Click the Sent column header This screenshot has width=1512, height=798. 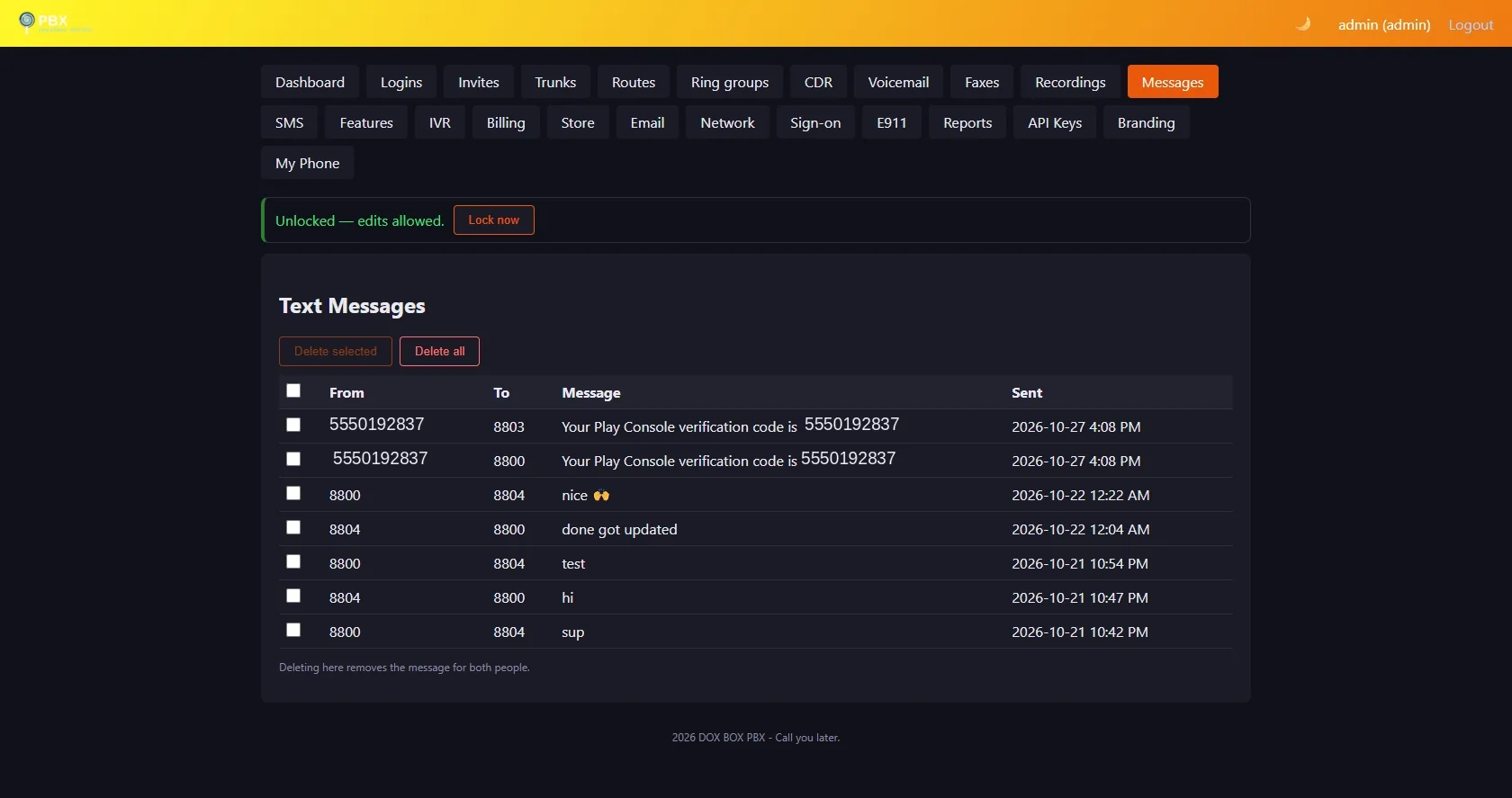click(1027, 392)
